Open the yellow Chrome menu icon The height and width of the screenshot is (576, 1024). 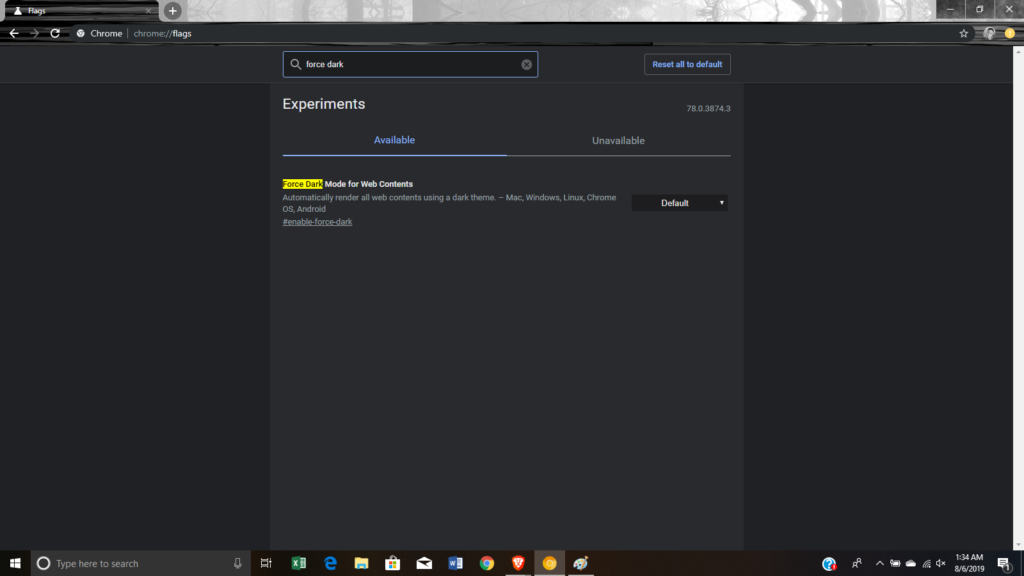[x=1010, y=33]
